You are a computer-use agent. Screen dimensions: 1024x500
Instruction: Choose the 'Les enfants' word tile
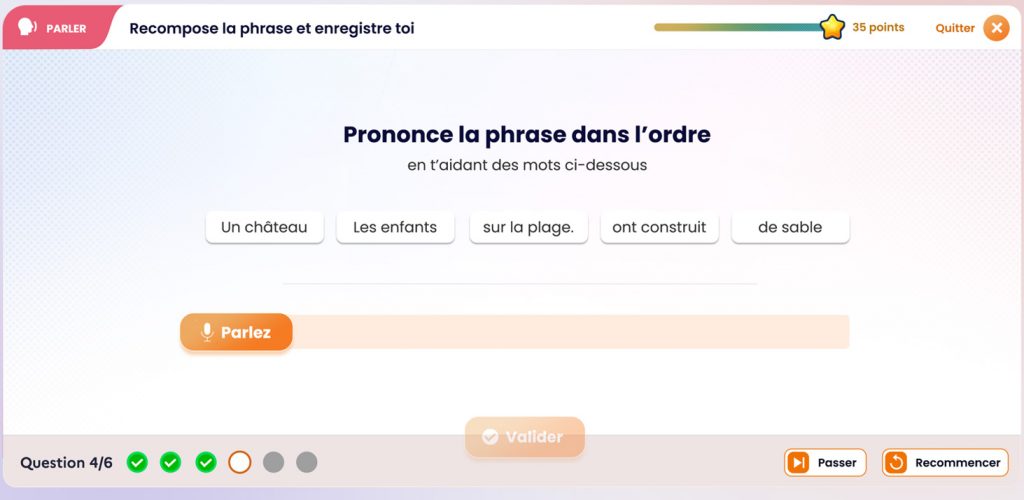(x=395, y=227)
